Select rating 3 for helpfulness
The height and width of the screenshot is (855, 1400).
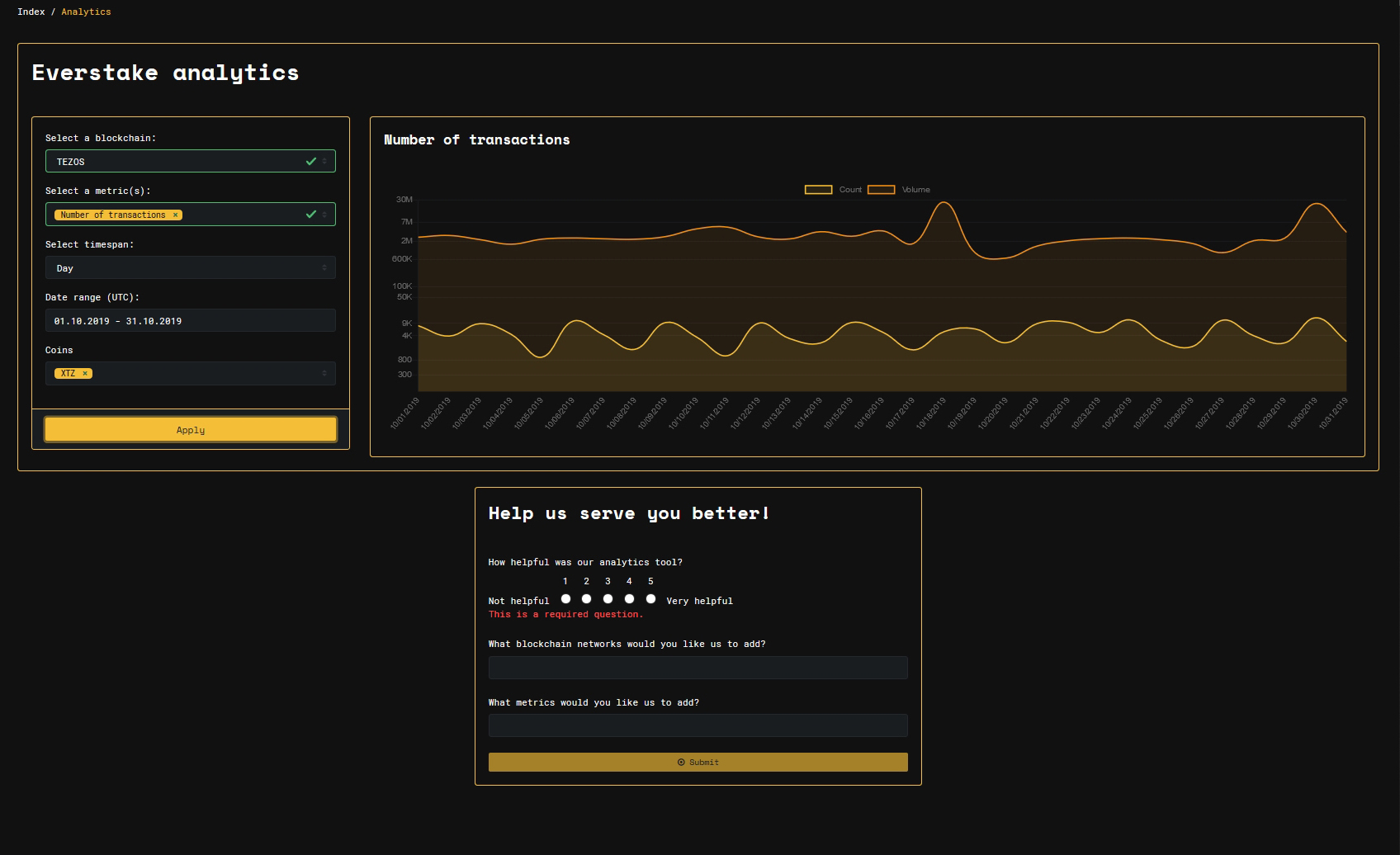(x=608, y=599)
